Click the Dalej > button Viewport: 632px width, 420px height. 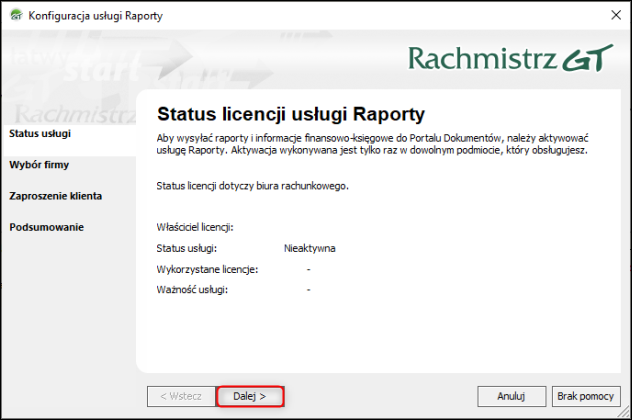[x=250, y=396]
